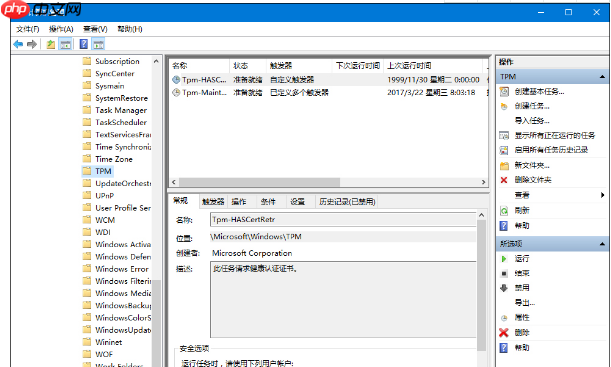
Task: Click the details pane scroll up arrow
Action: [x=482, y=215]
